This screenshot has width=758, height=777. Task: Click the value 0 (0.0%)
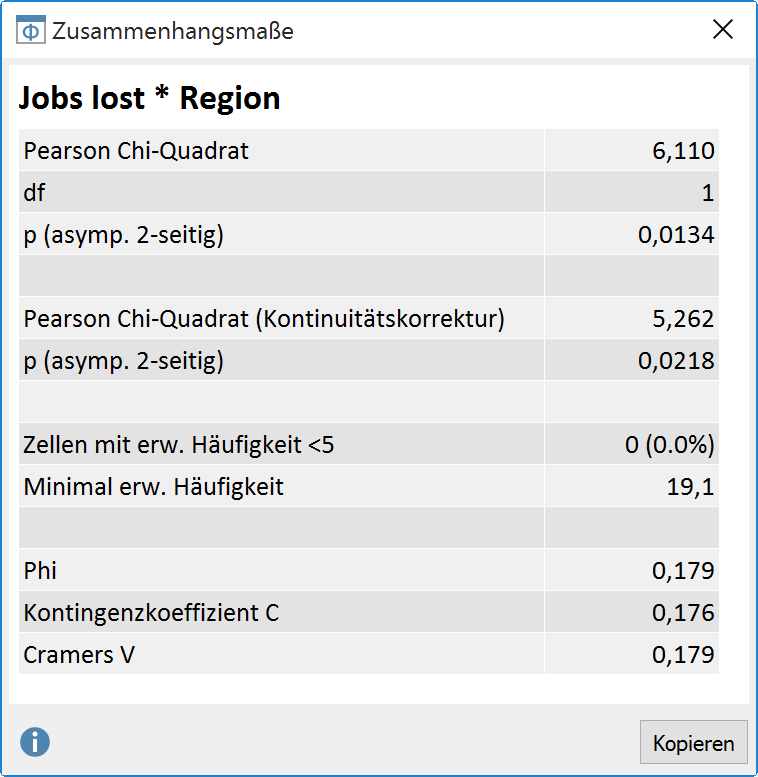tap(670, 445)
